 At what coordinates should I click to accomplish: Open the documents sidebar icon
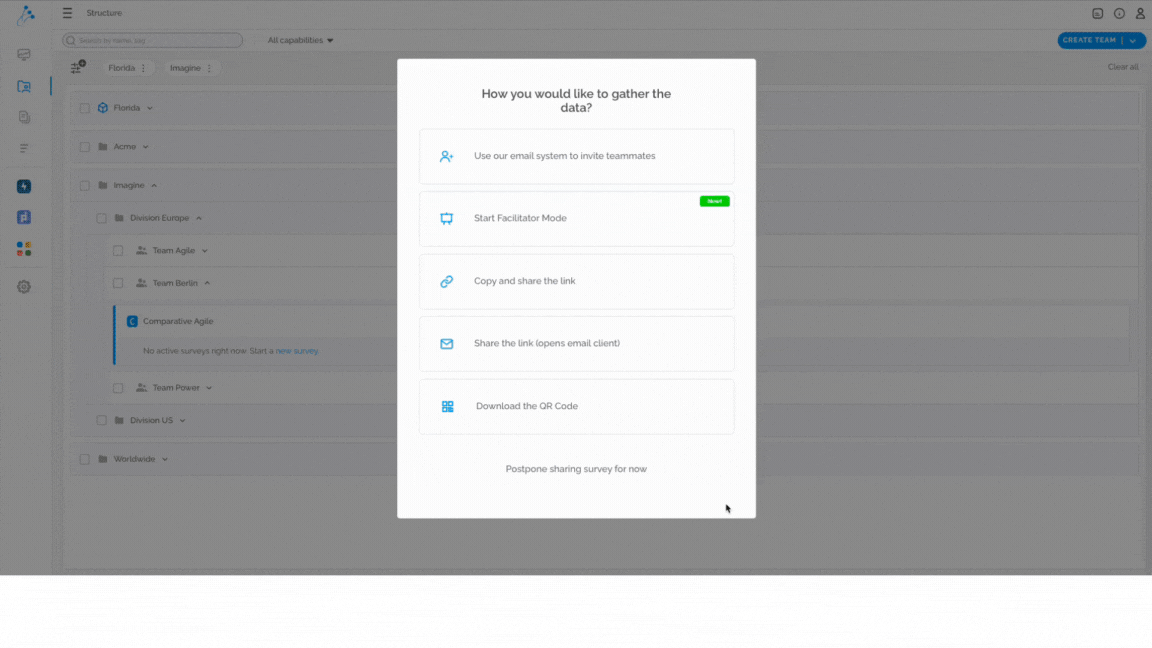click(24, 118)
